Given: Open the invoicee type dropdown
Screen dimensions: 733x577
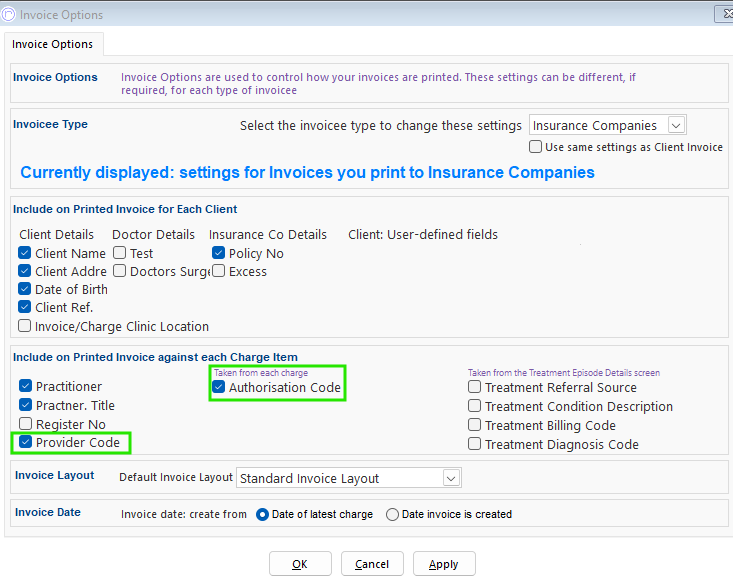Looking at the screenshot, I should (x=676, y=125).
